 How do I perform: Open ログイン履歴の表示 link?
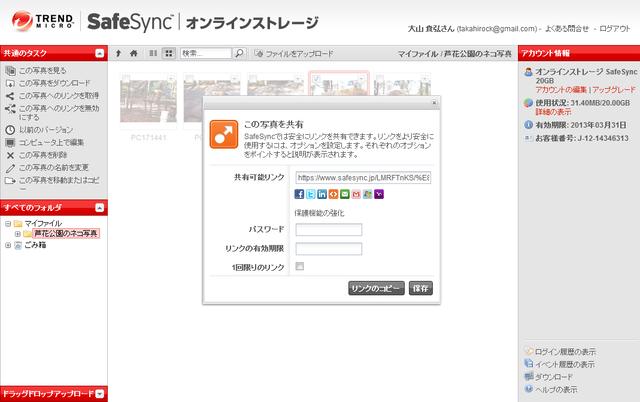click(565, 352)
